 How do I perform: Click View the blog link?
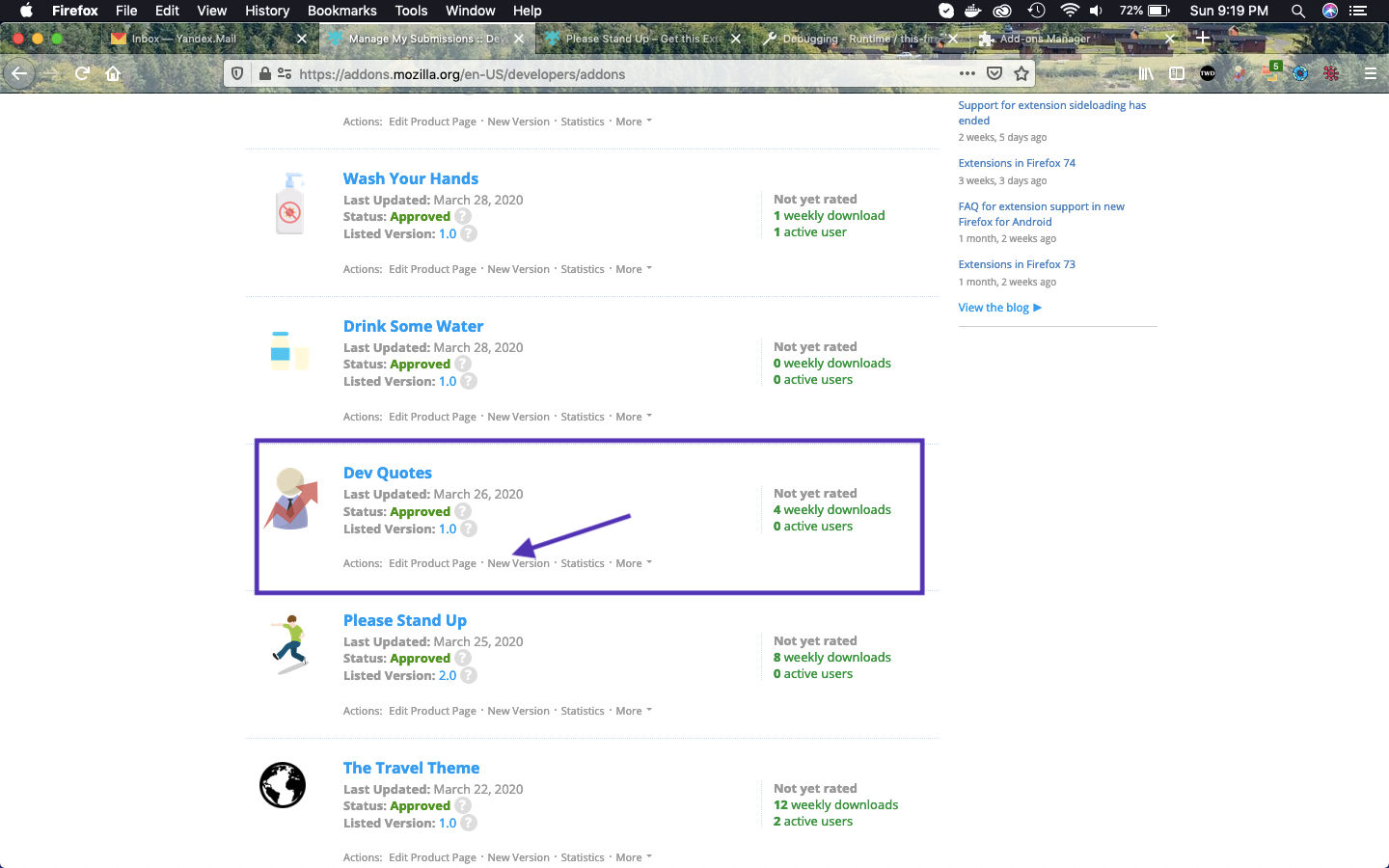pyautogui.click(x=999, y=308)
